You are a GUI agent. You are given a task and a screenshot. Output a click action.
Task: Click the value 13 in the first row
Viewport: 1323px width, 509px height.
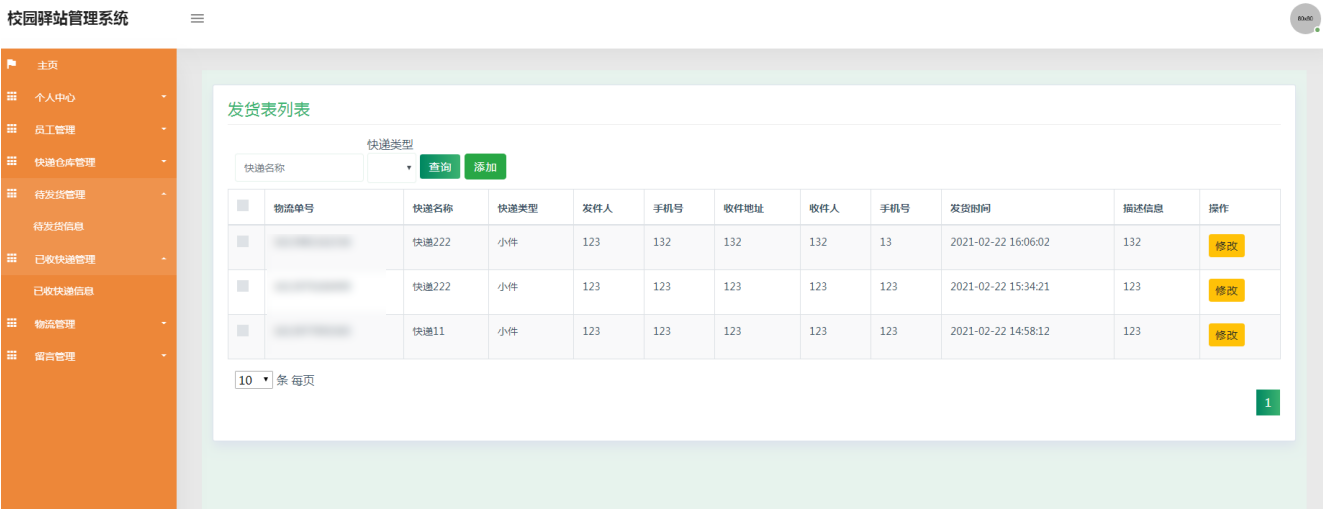[886, 242]
